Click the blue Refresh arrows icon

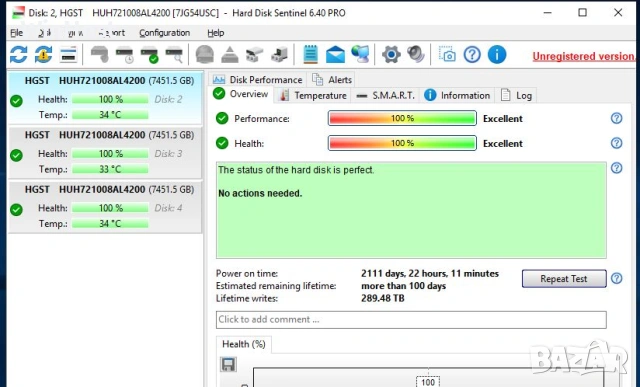18,54
